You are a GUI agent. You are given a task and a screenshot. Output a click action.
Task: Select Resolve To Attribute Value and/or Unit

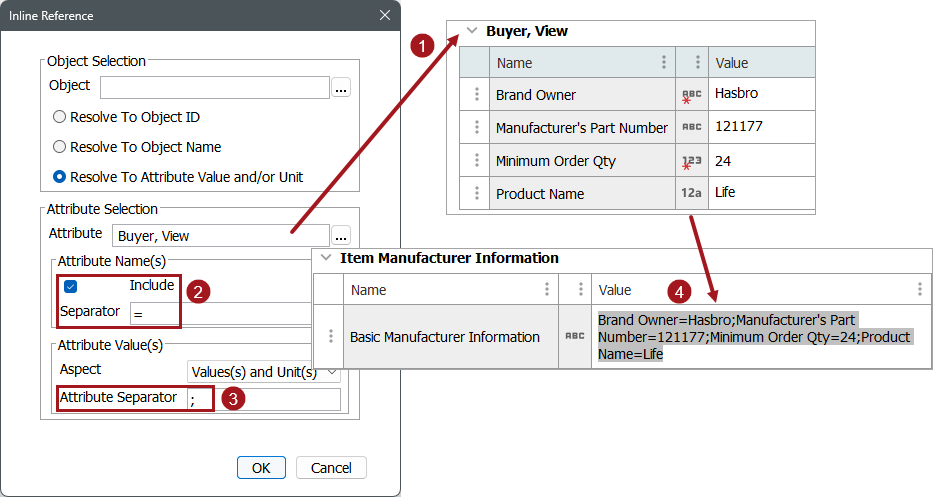60,177
